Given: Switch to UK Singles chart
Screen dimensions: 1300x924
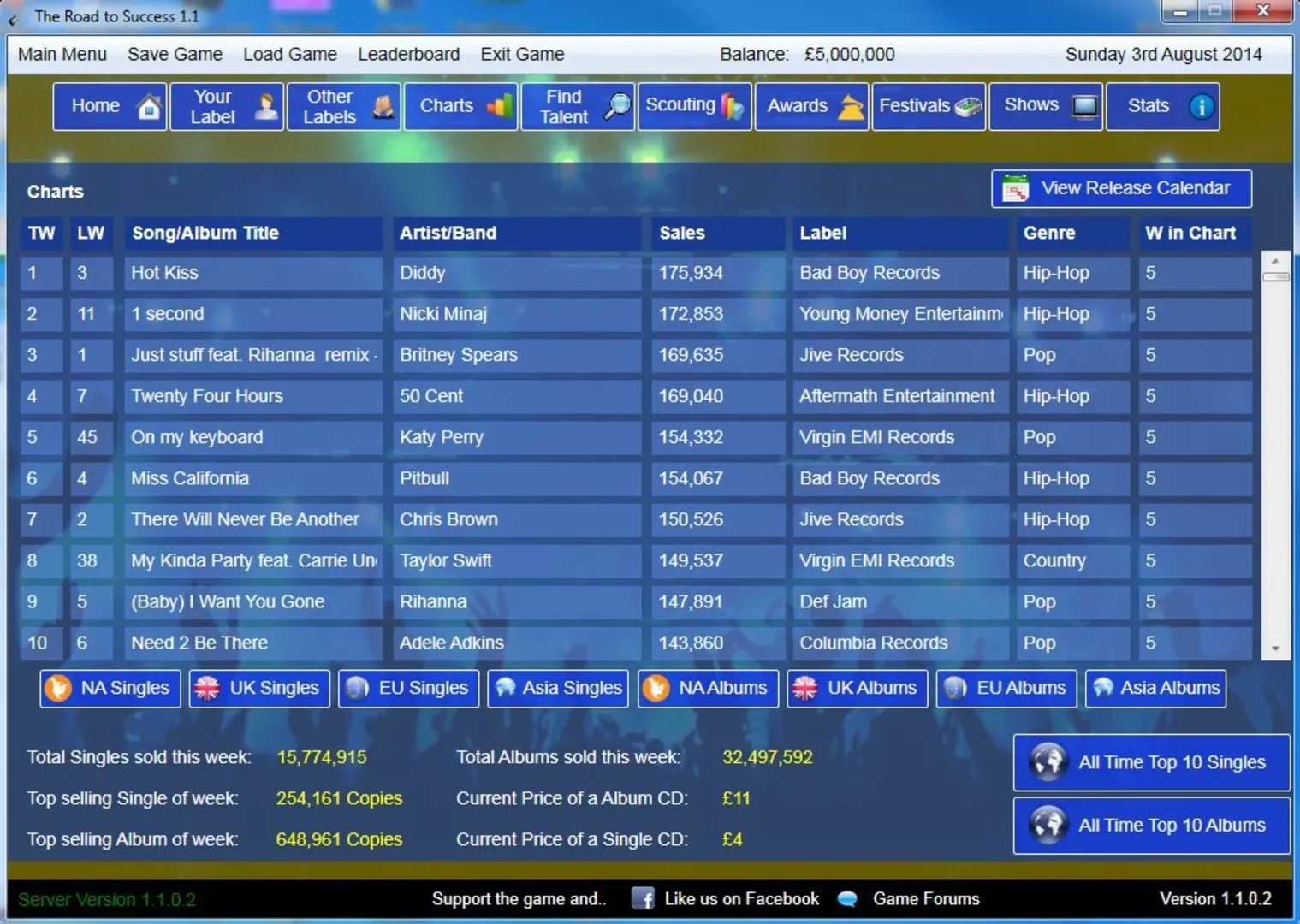Looking at the screenshot, I should click(259, 688).
